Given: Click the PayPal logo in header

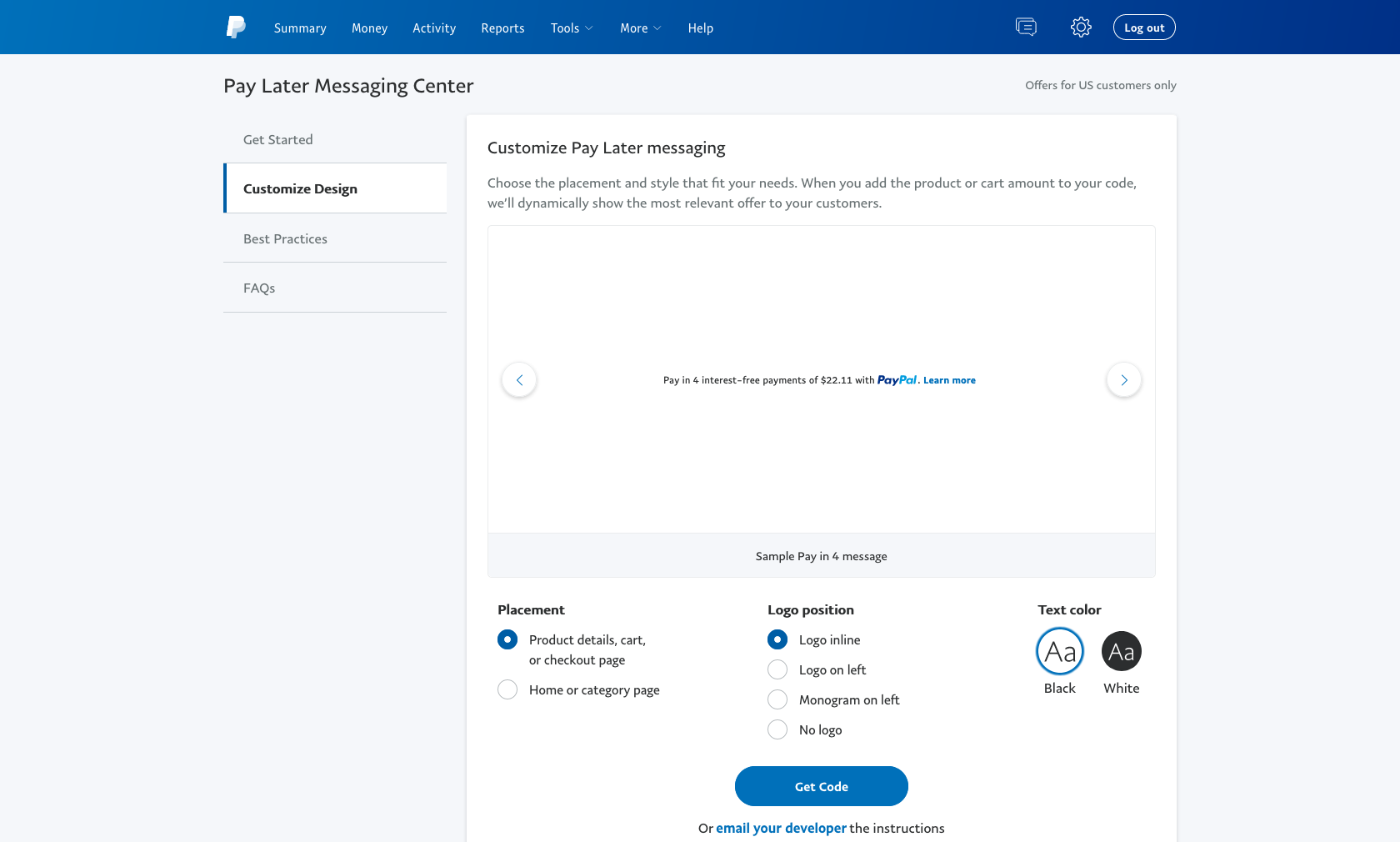Looking at the screenshot, I should [236, 28].
